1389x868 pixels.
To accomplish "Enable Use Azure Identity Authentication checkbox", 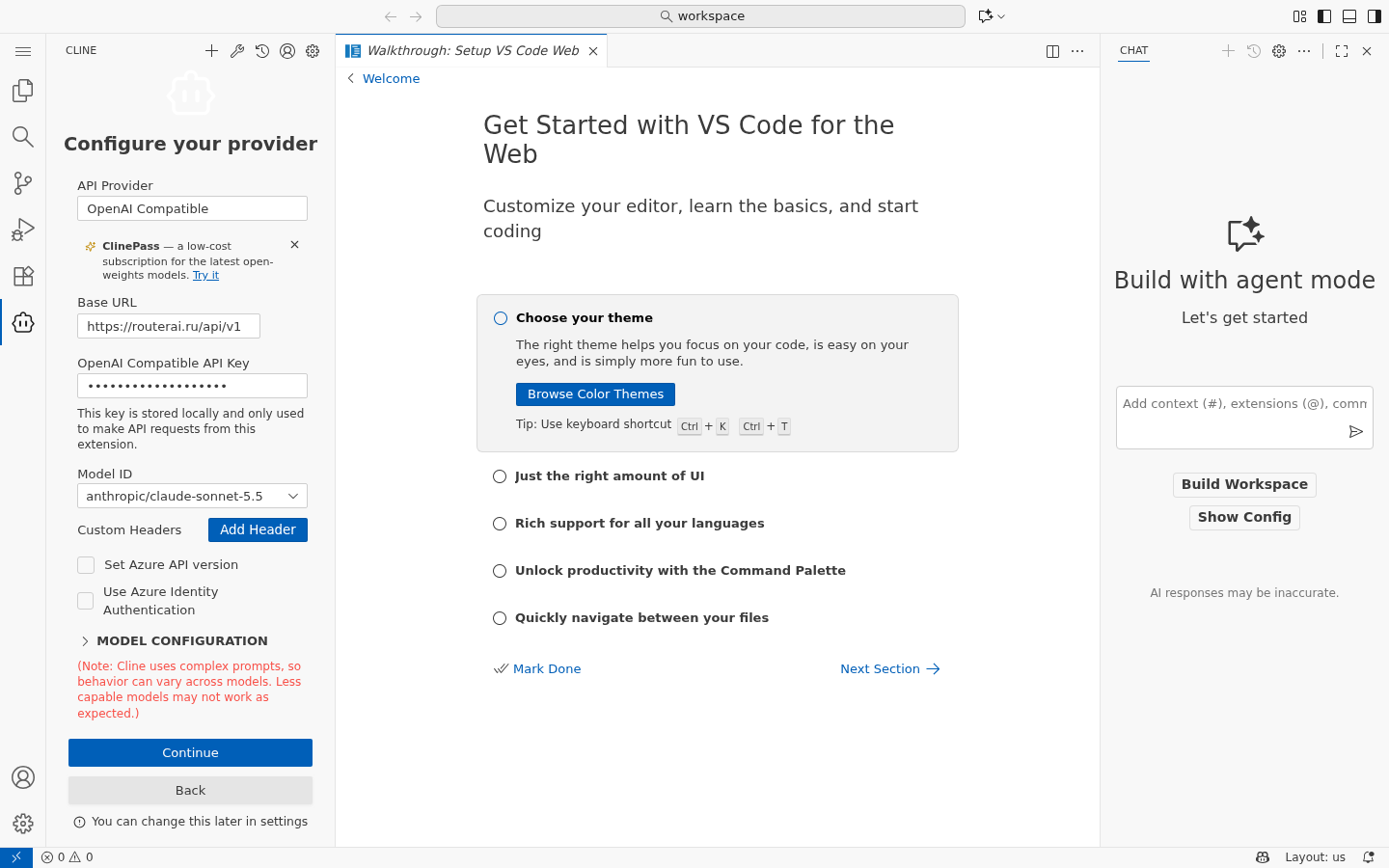I will coord(86,601).
